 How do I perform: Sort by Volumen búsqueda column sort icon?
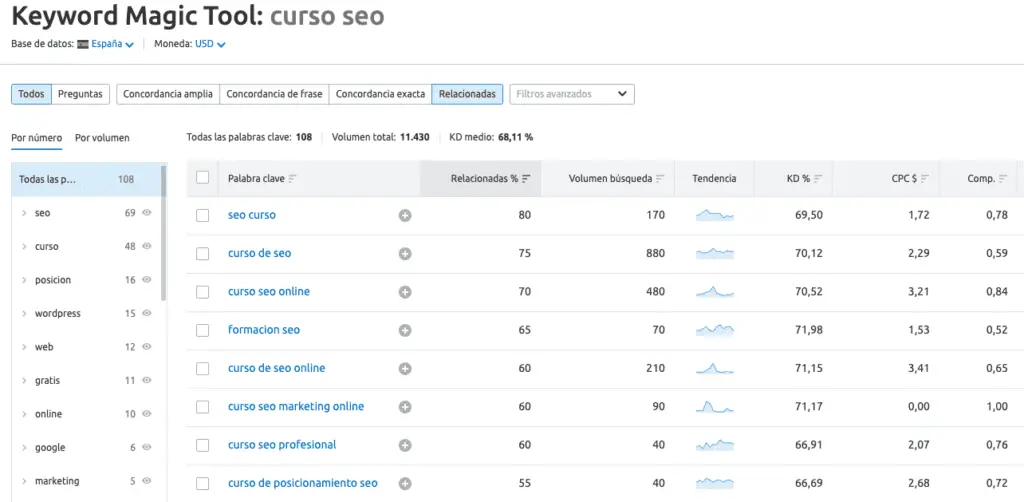662,179
